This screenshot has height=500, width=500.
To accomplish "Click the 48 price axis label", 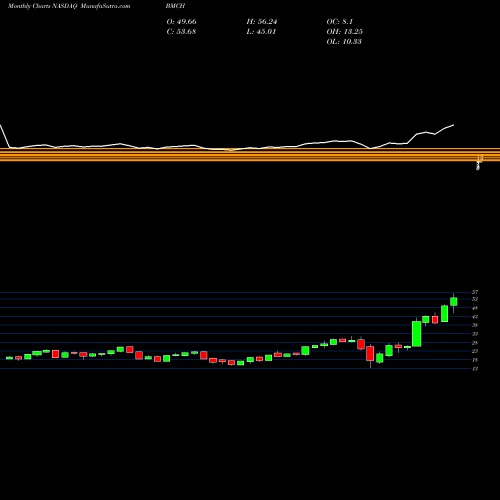I will coord(475,308).
